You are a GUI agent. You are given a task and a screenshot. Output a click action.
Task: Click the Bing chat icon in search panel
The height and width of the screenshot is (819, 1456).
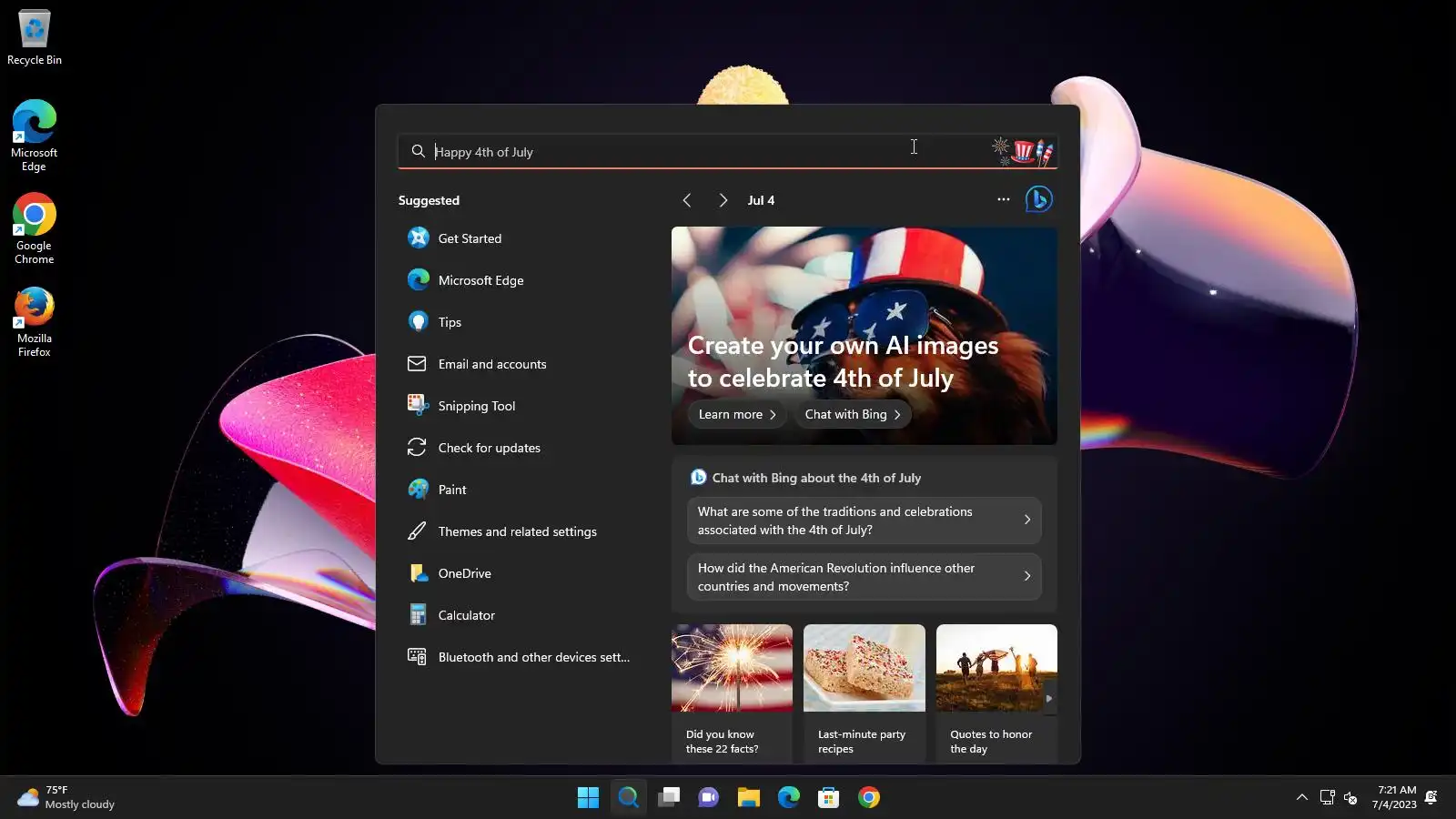click(1038, 199)
